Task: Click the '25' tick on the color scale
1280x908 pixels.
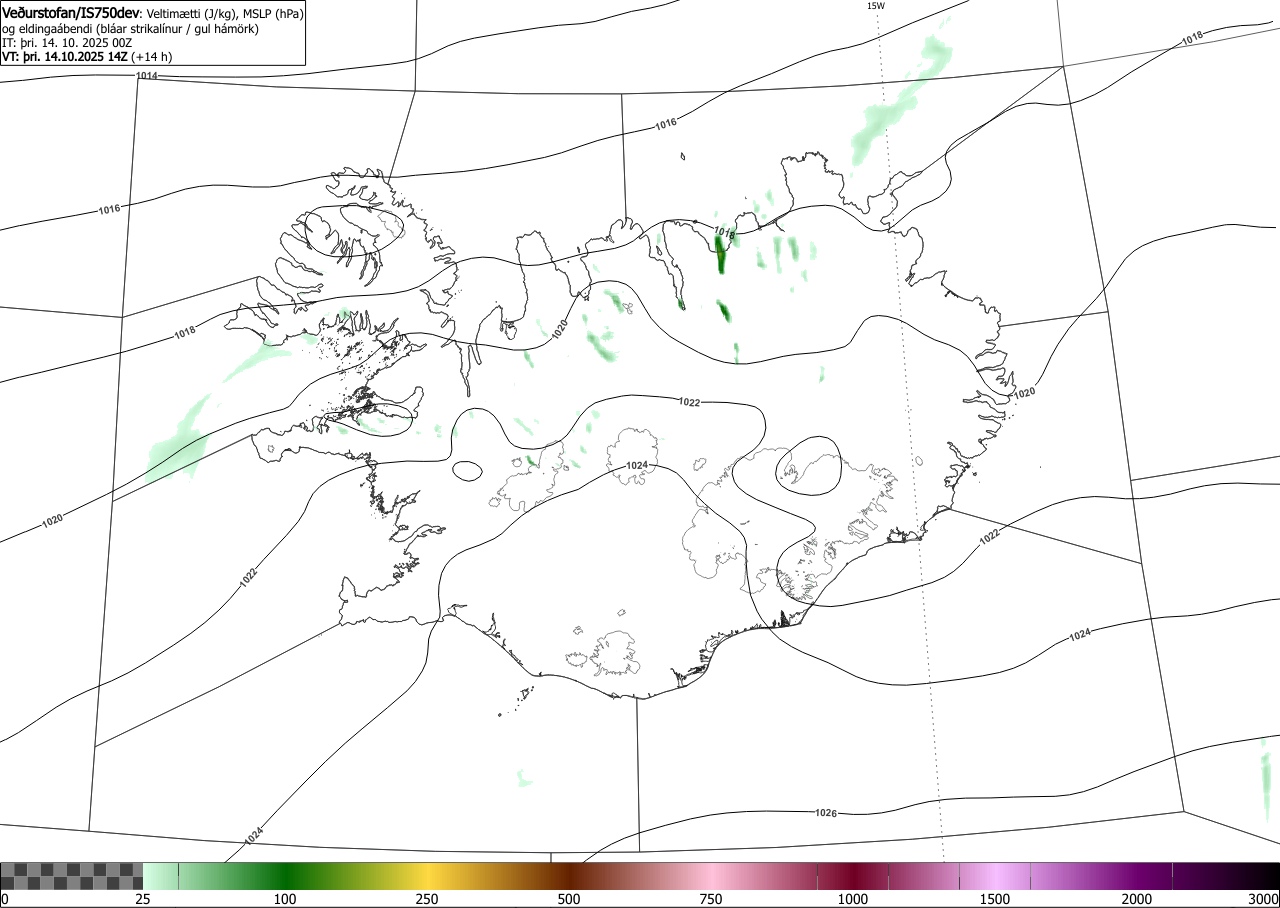Action: 143,899
